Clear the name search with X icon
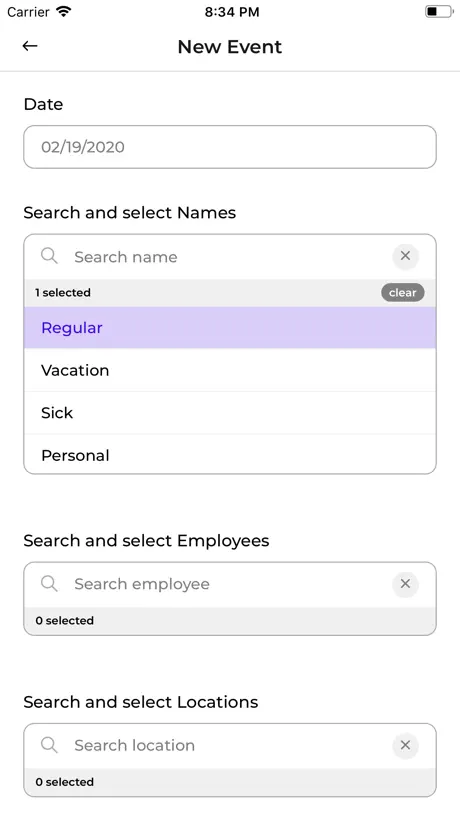This screenshot has width=460, height=818. [x=405, y=256]
